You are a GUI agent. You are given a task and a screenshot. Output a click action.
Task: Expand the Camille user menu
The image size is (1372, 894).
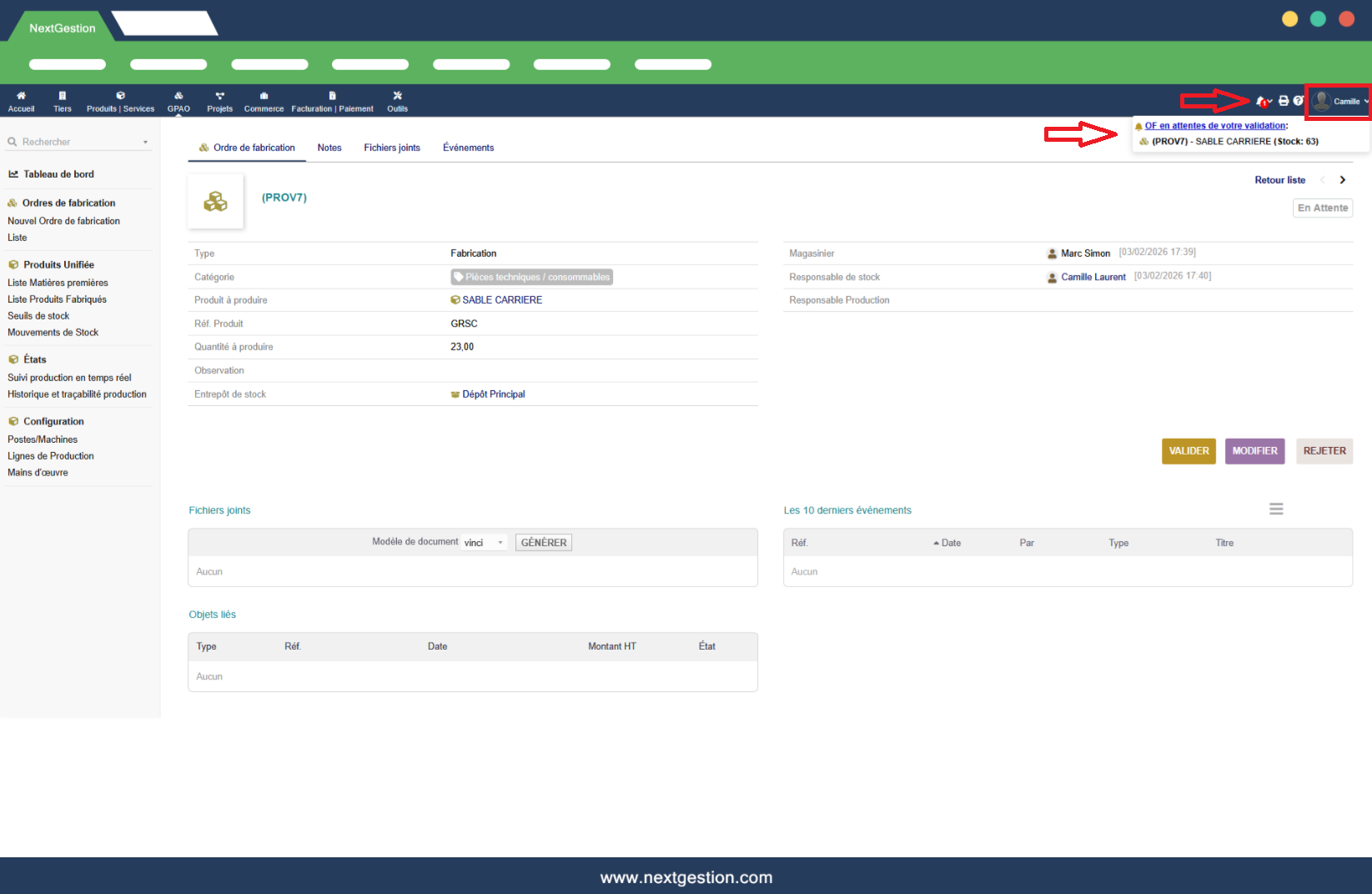click(x=1339, y=102)
